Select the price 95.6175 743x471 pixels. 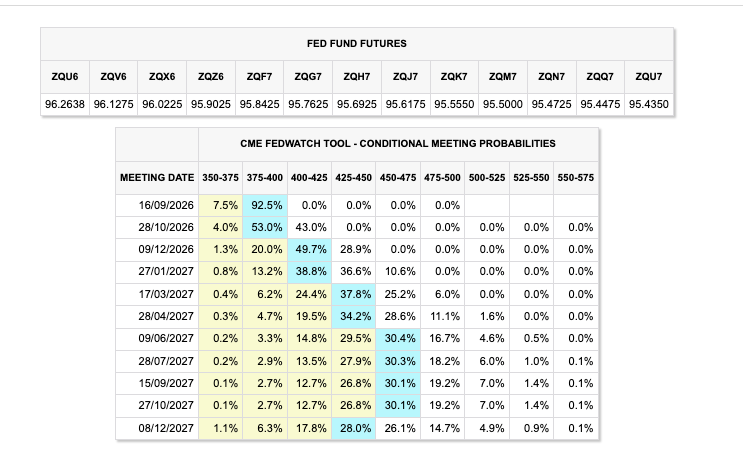pos(406,104)
